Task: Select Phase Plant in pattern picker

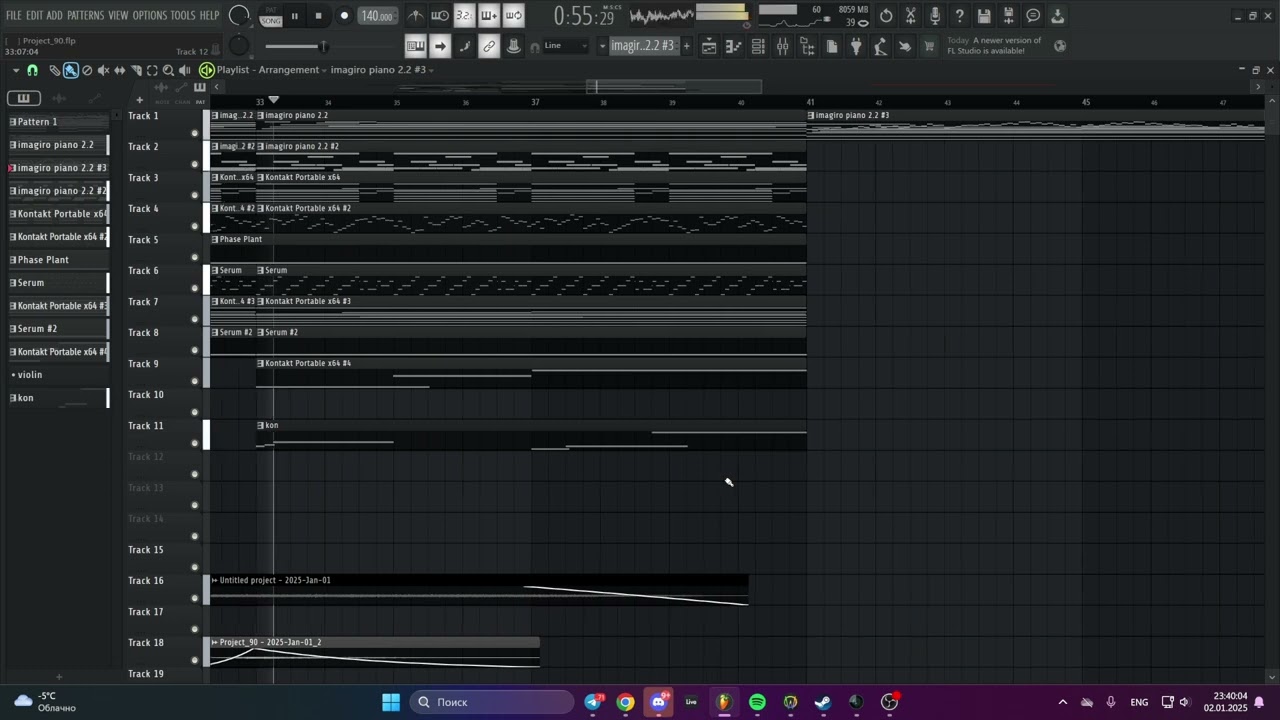Action: [x=58, y=260]
